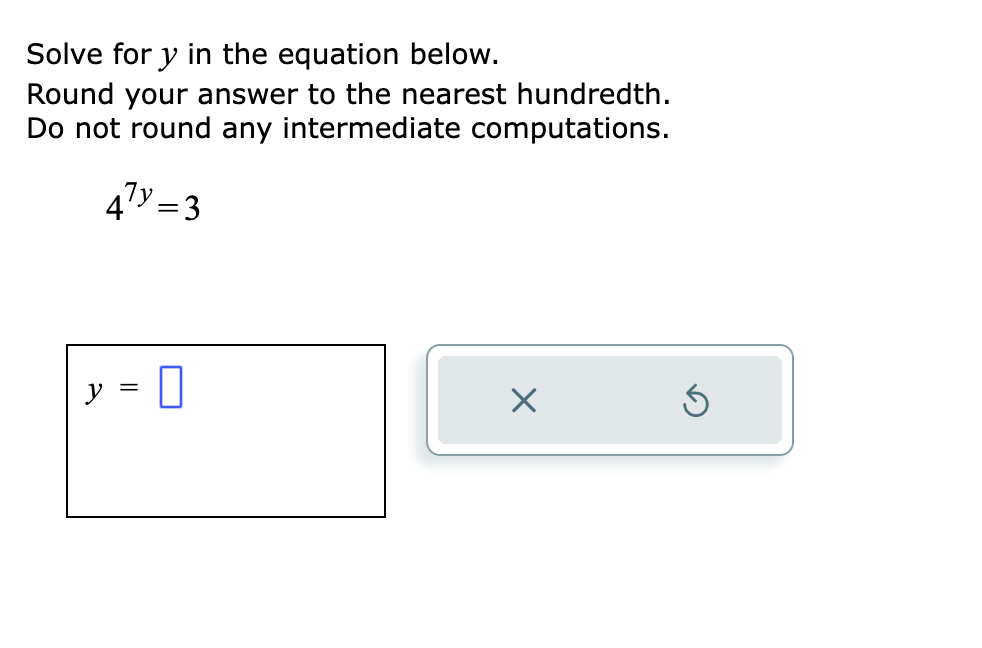This screenshot has height=648, width=982.
Task: Click the Solve for y heading text
Action: click(x=262, y=54)
